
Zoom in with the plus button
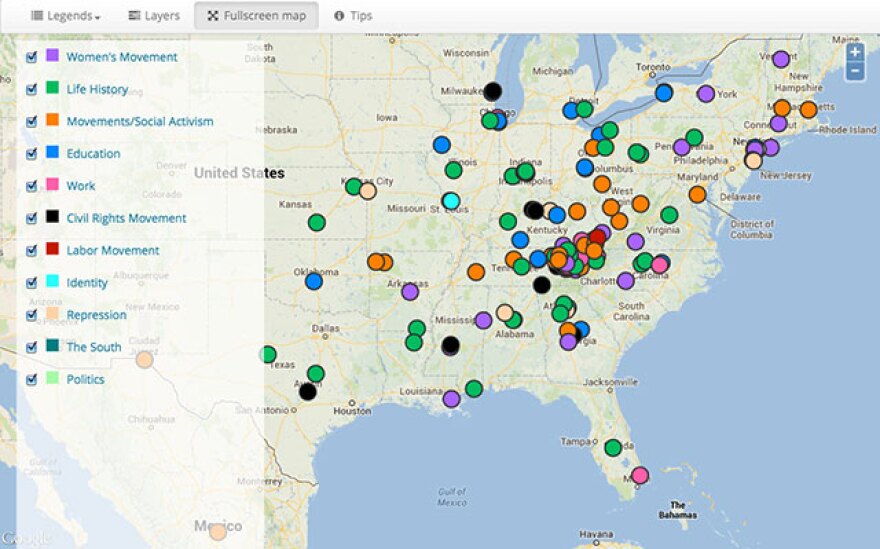[855, 53]
